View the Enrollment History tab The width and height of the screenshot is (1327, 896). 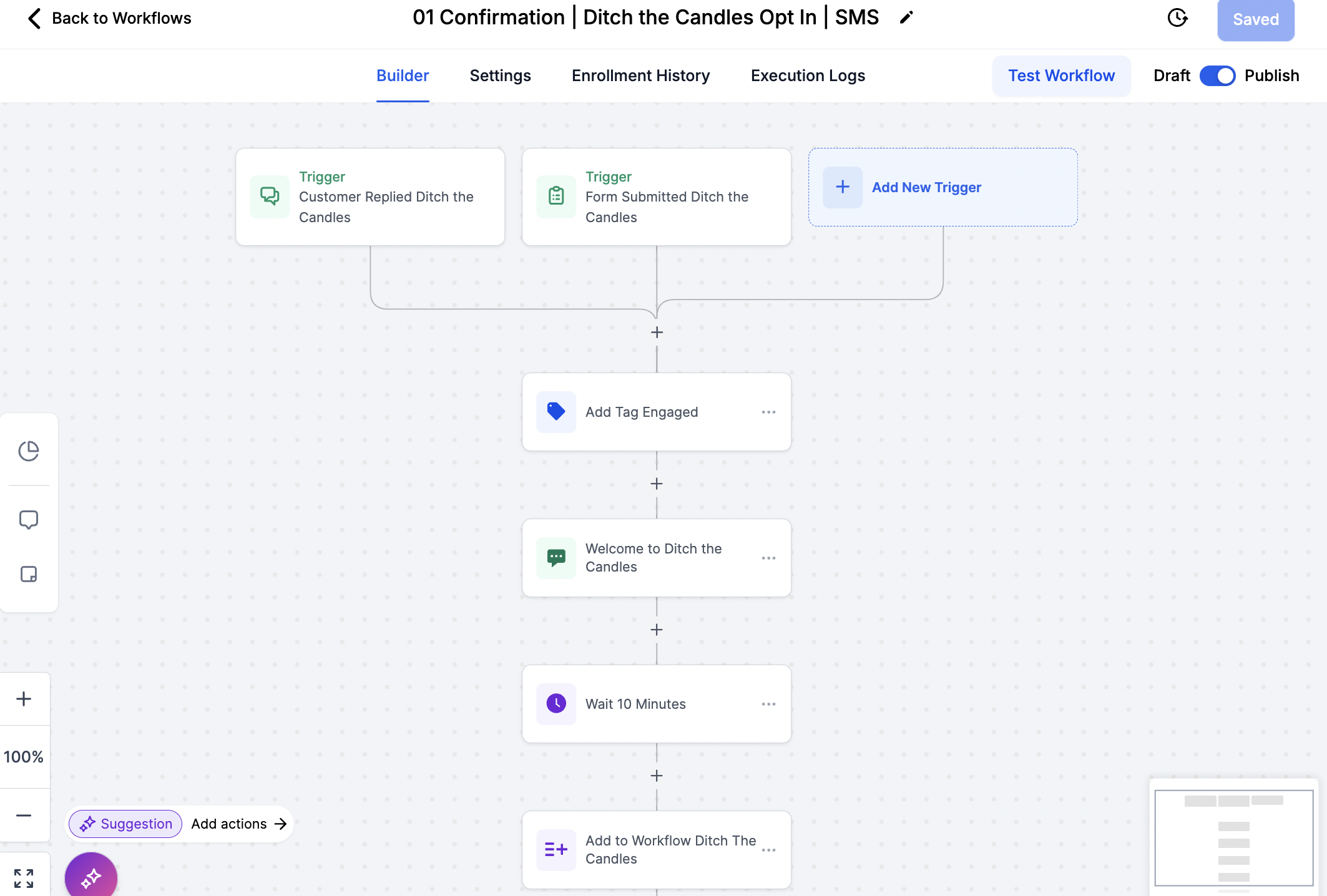(x=640, y=75)
